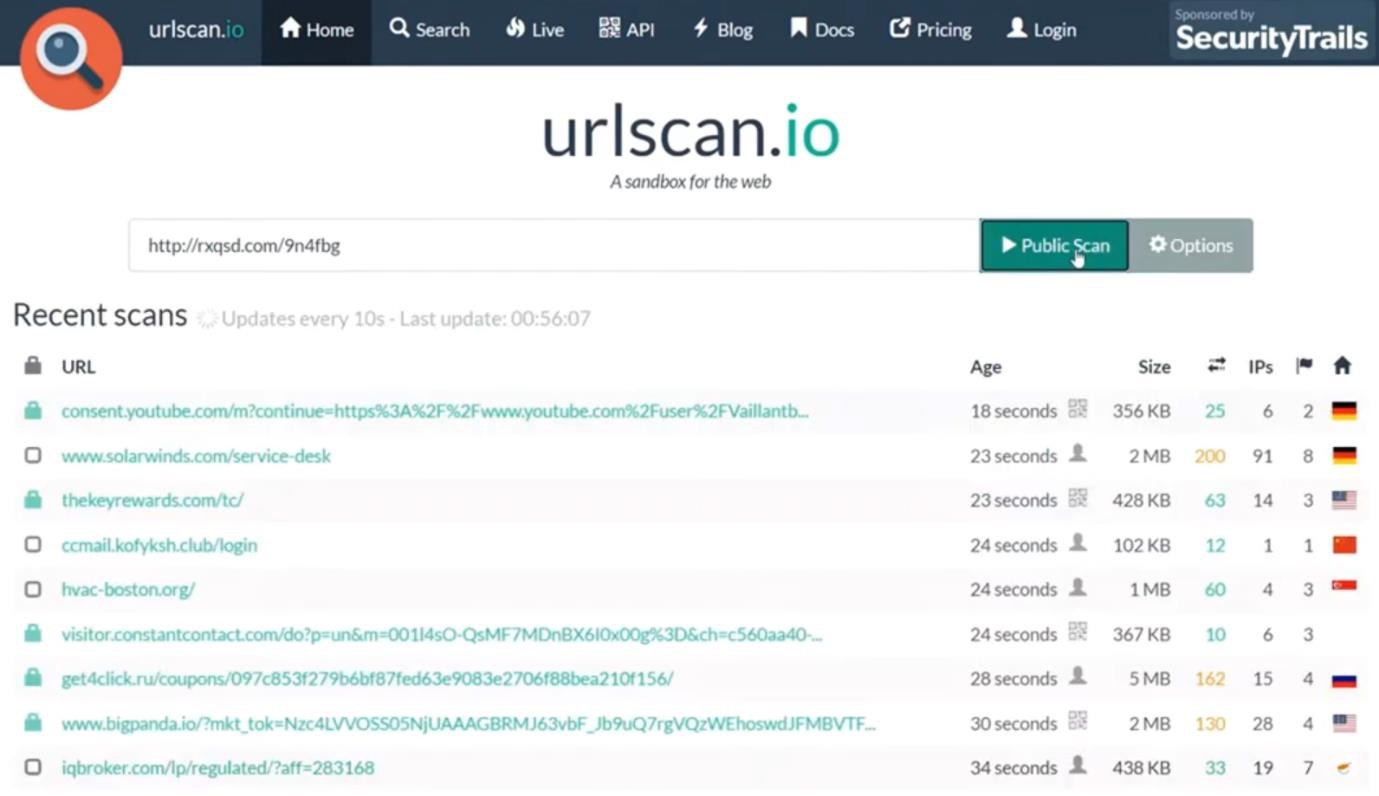Image resolution: width=1379 pixels, height=796 pixels.
Task: Click green lock icon for consent.youtube.com row
Action: coord(33,410)
